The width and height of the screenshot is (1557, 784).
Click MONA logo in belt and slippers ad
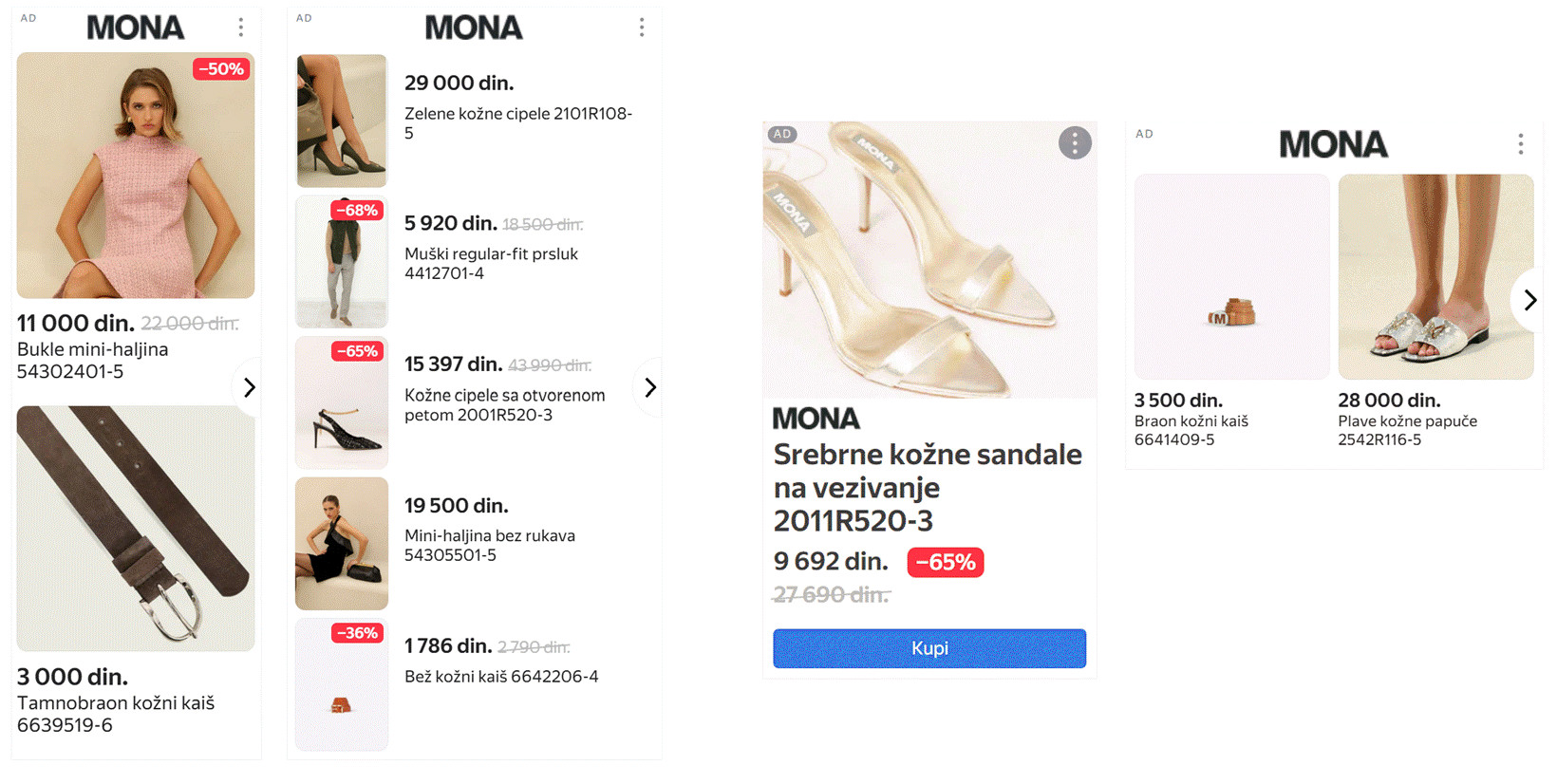coord(1333,144)
